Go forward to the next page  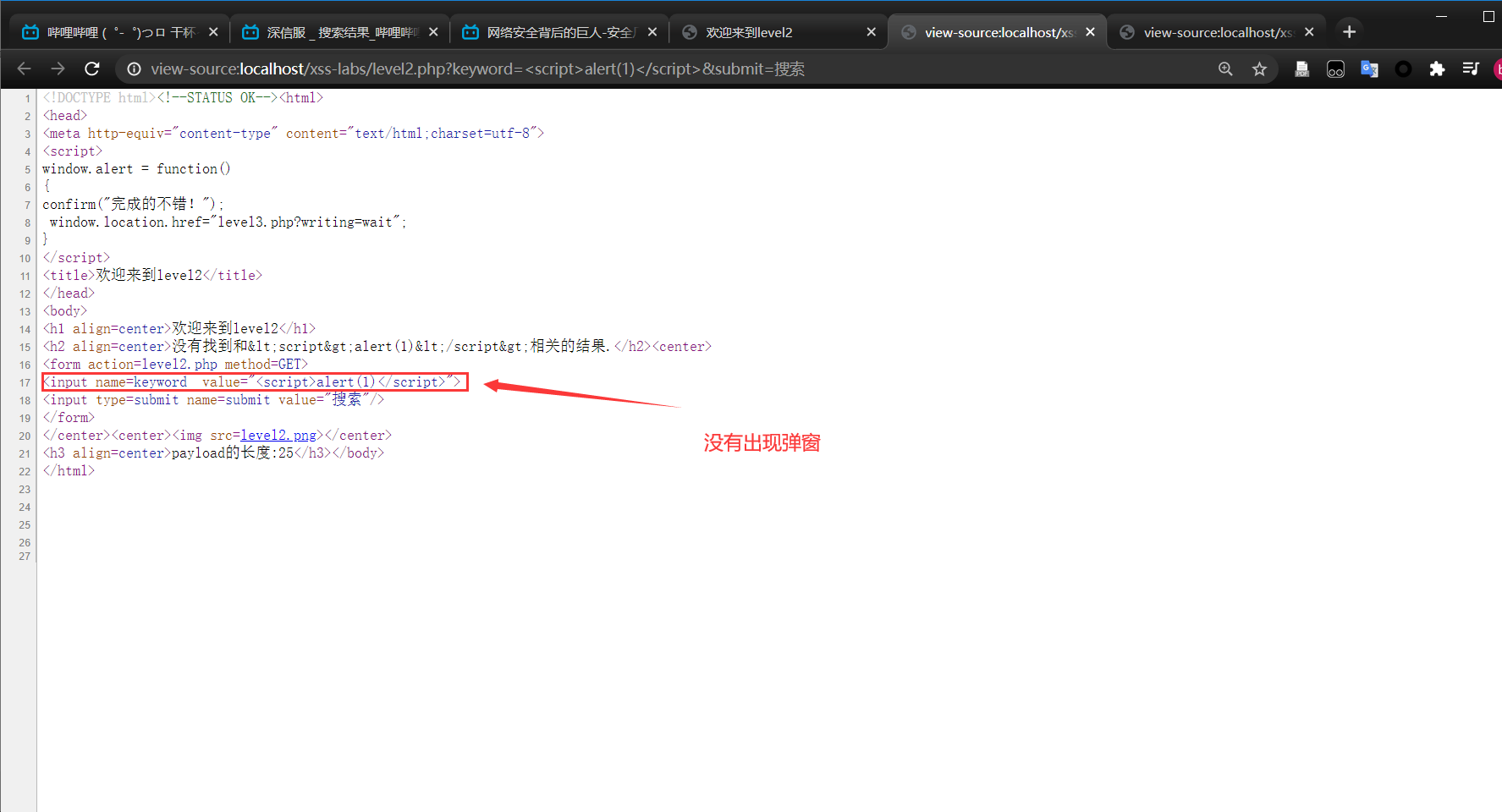point(58,69)
